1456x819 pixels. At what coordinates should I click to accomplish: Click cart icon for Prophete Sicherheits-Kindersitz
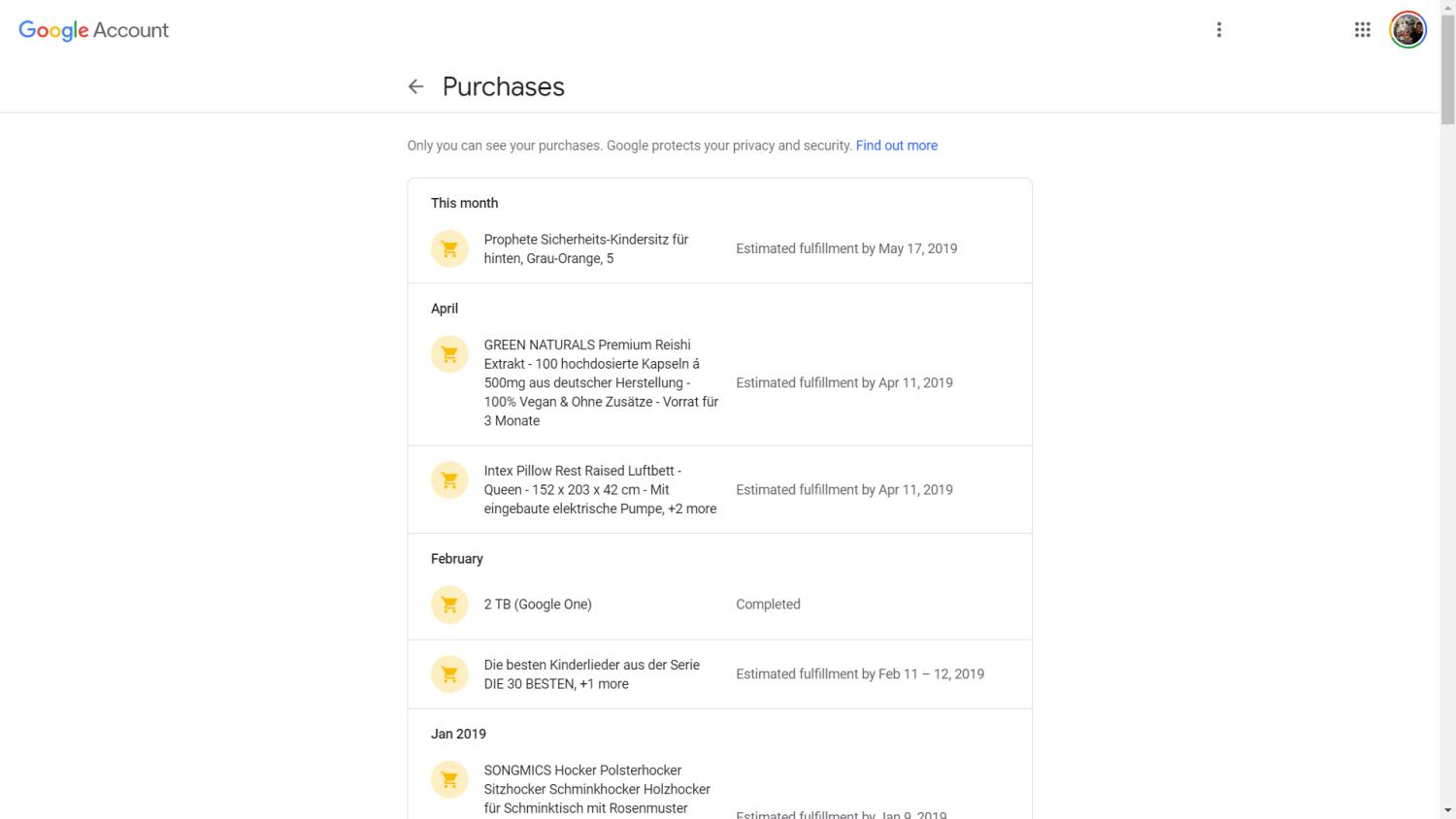(449, 248)
